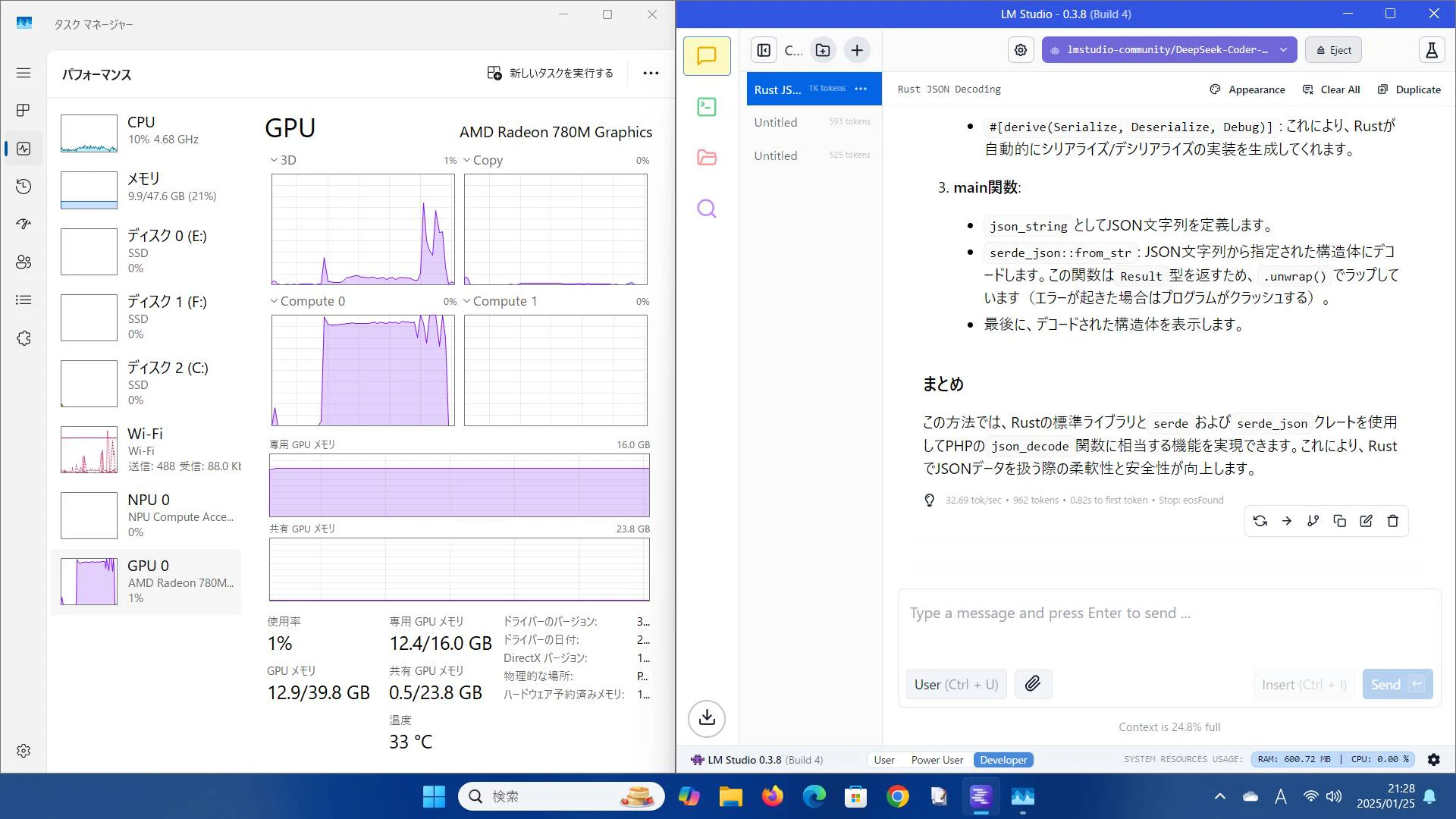Show hidden system tray icons chevron
This screenshot has width=1456, height=819.
pos(1220,796)
